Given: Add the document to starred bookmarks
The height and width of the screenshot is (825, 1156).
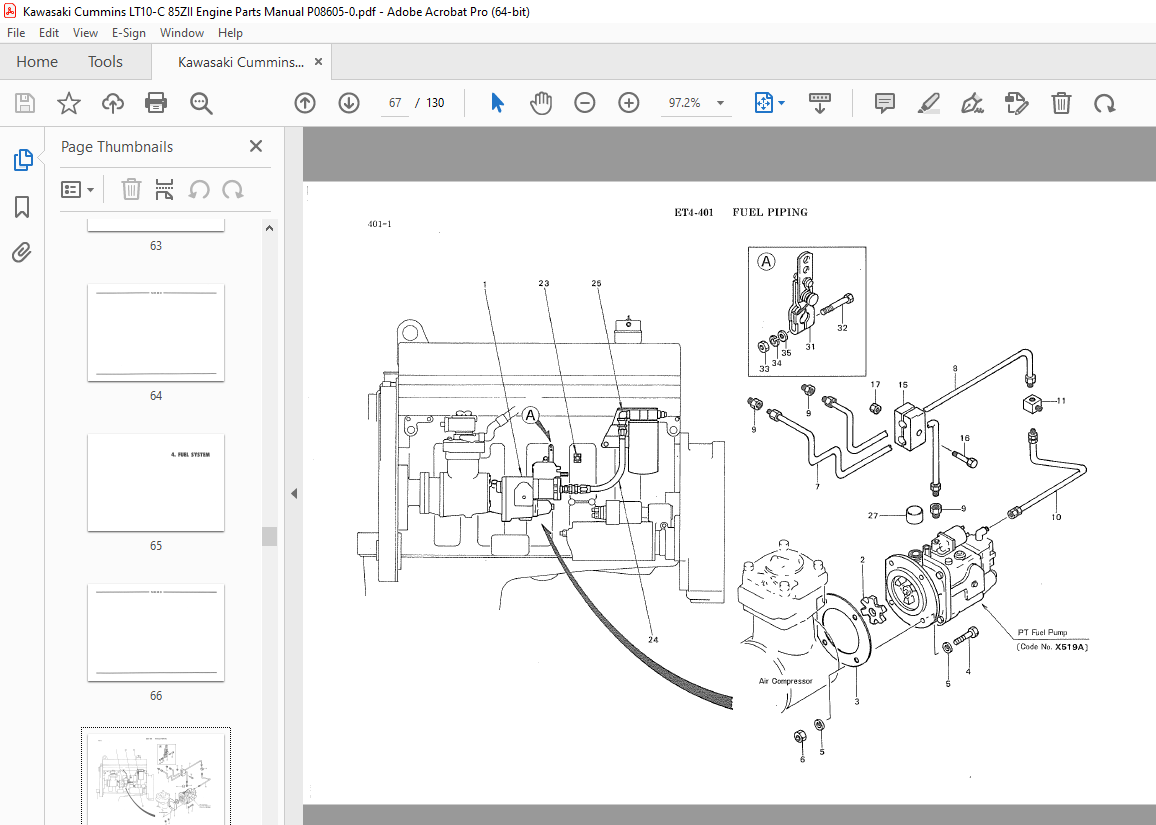Looking at the screenshot, I should [x=69, y=103].
